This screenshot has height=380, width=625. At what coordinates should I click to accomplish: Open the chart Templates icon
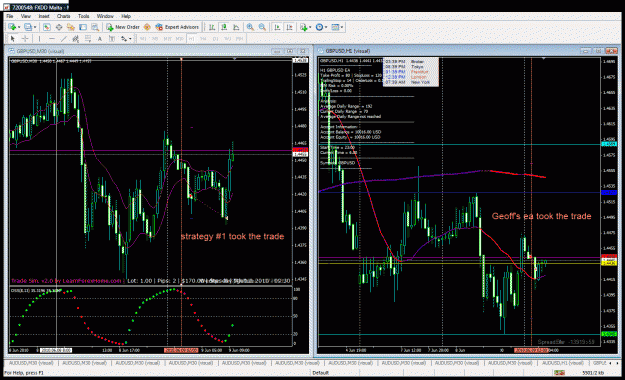335,27
